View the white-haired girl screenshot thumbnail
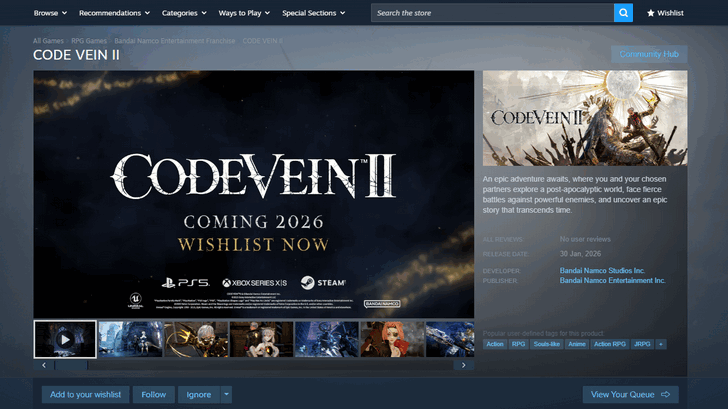728x409 pixels. pyautogui.click(x=262, y=339)
